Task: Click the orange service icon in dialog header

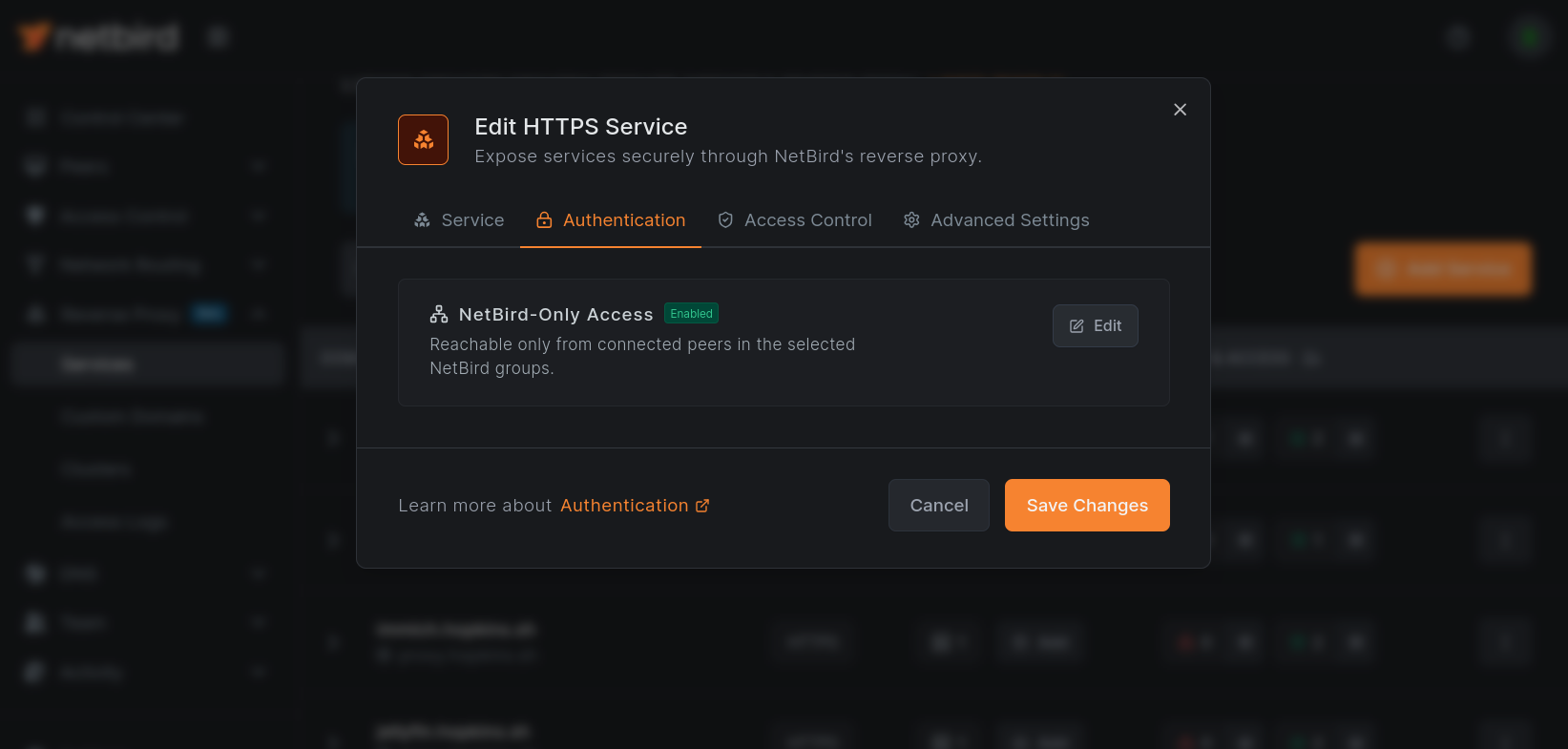Action: tap(424, 140)
